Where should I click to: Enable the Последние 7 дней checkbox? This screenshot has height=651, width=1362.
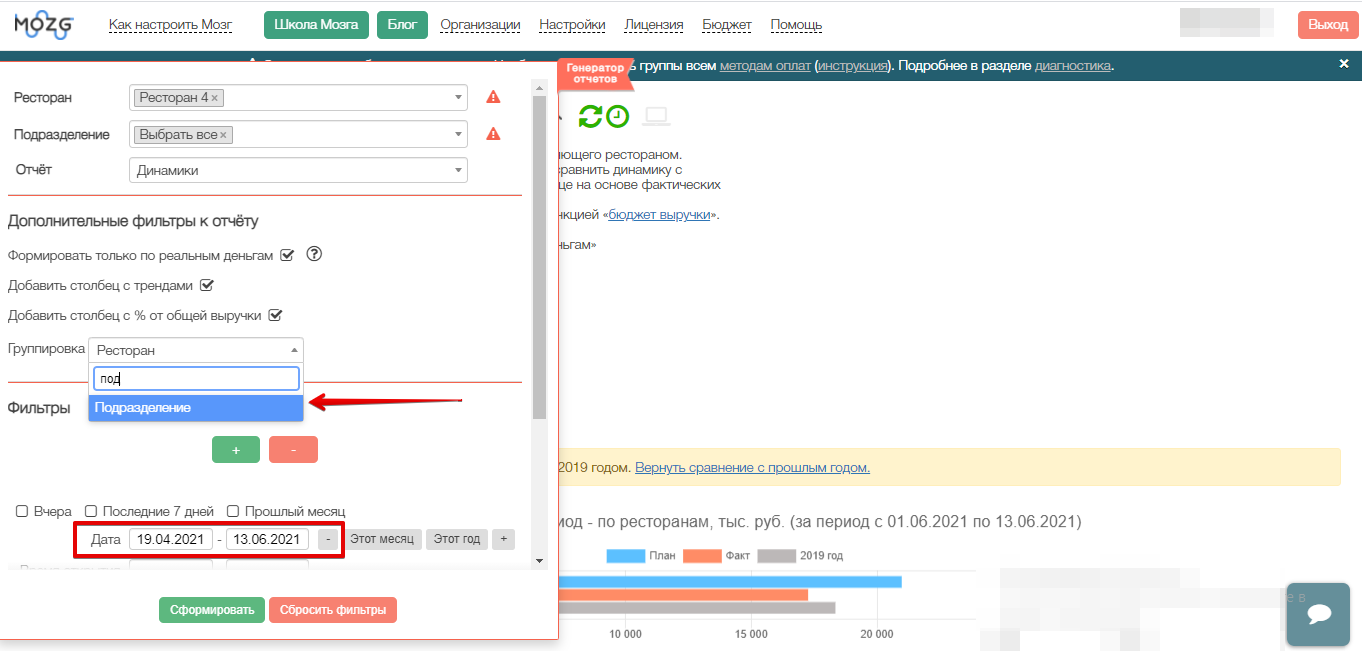pyautogui.click(x=91, y=511)
